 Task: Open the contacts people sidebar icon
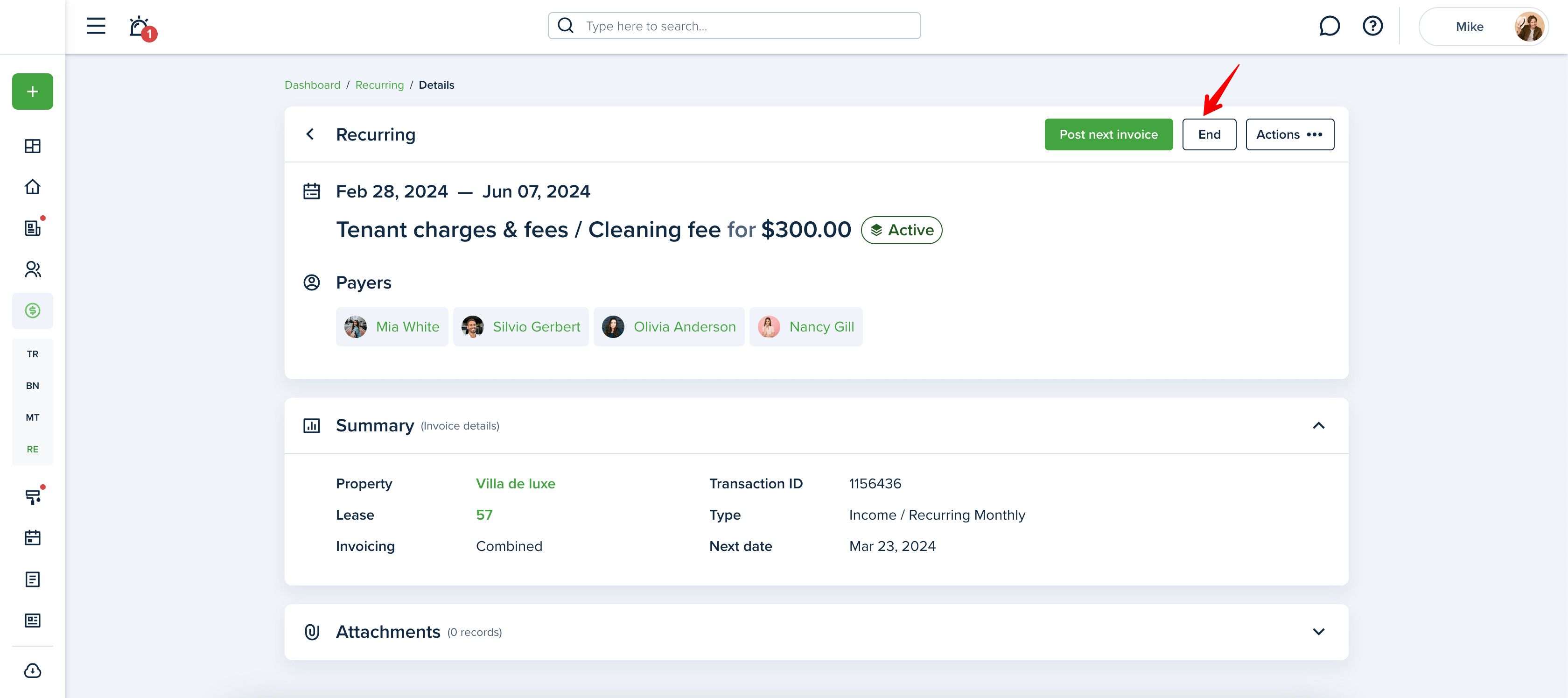pos(33,269)
